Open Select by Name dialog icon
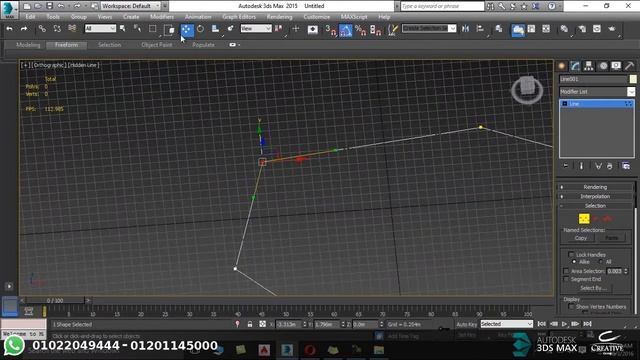 pyautogui.click(x=138, y=29)
